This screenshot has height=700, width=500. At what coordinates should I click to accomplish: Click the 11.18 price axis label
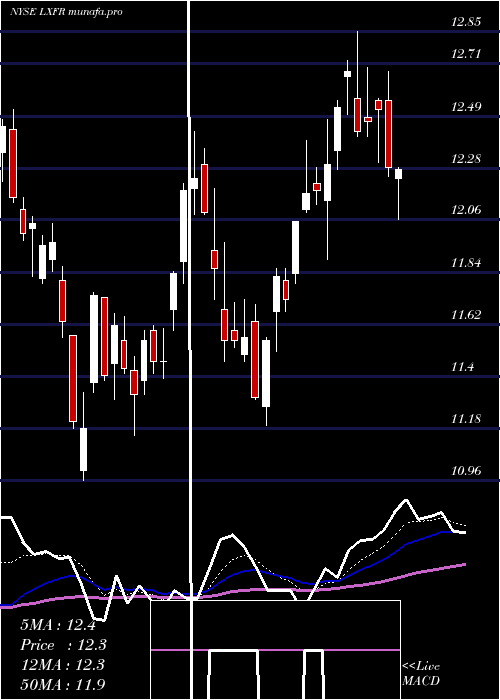pyautogui.click(x=466, y=419)
